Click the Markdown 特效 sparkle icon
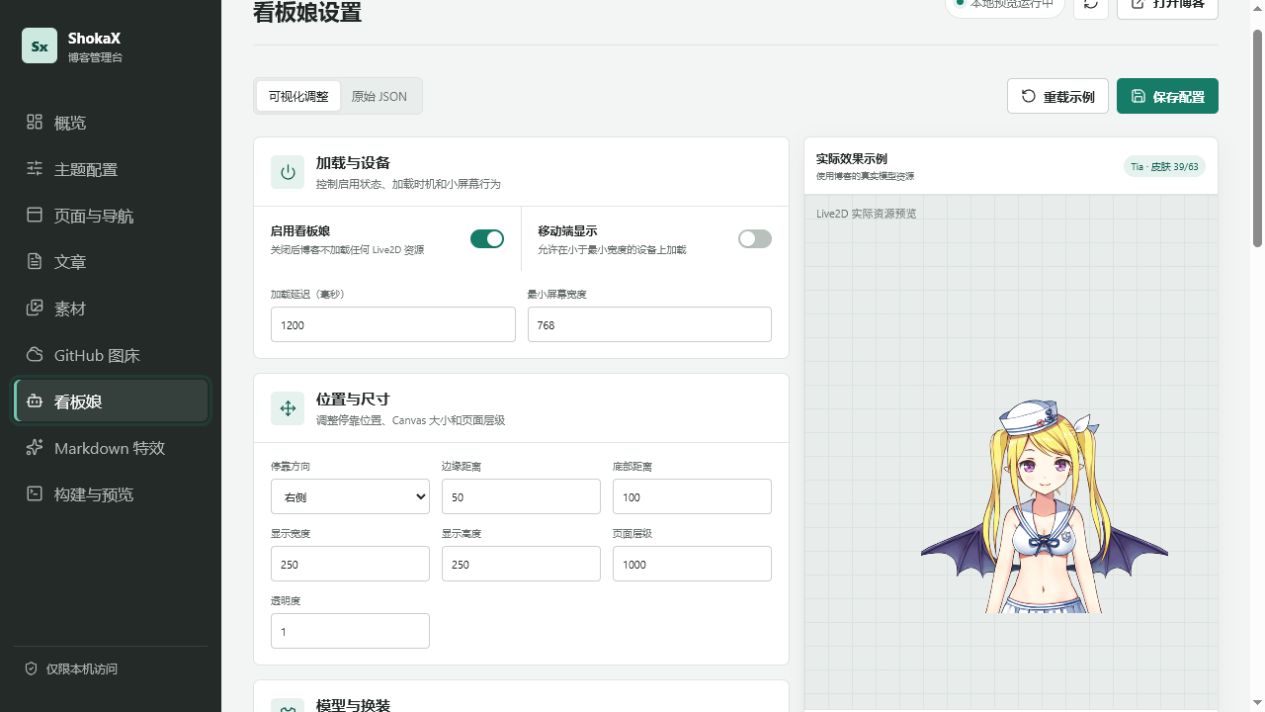 35,448
